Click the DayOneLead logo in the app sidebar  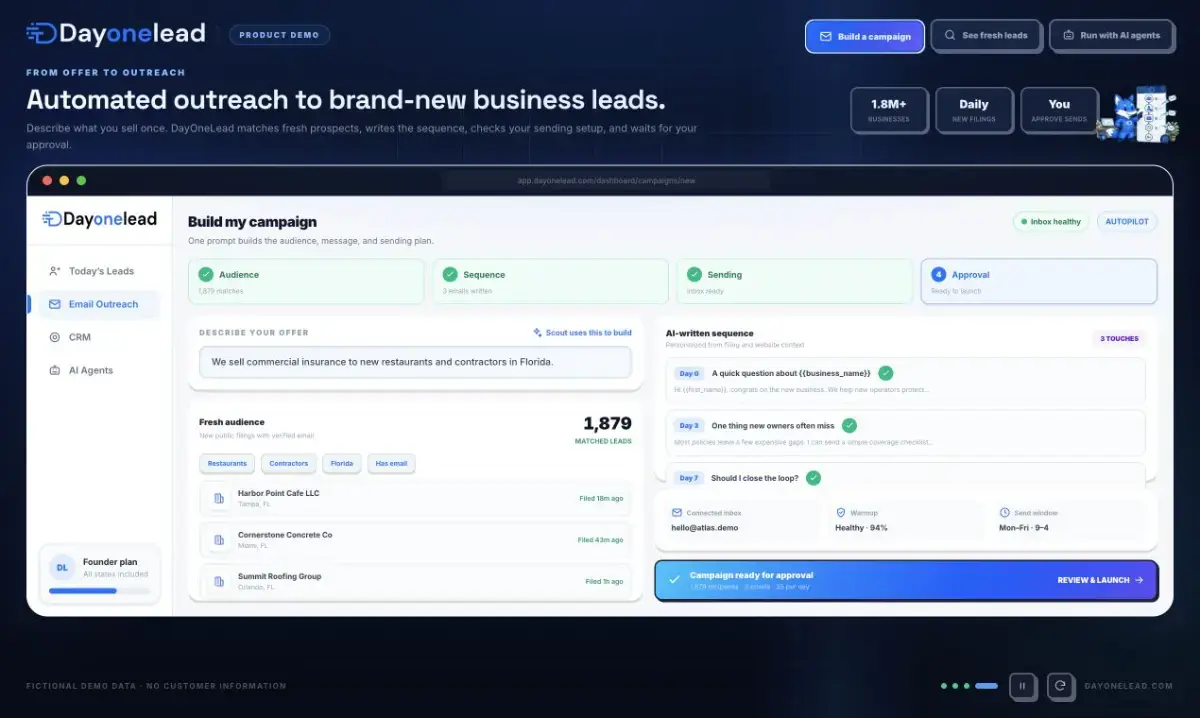point(99,219)
